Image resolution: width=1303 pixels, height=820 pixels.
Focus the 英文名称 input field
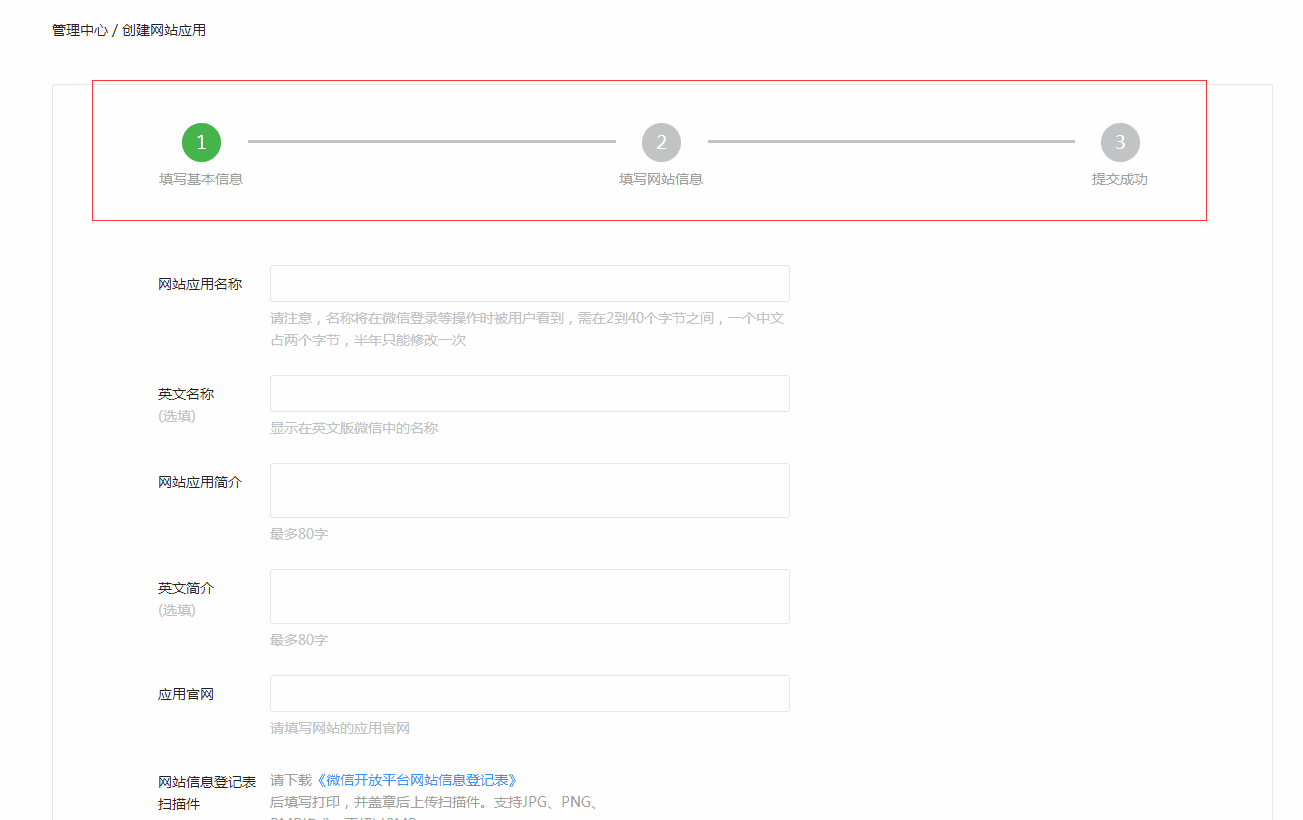coord(530,393)
